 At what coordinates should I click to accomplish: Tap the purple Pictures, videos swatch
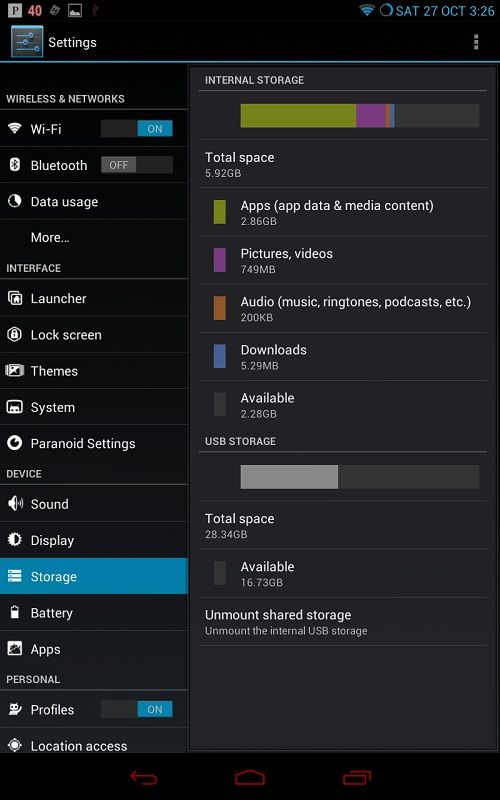point(220,260)
